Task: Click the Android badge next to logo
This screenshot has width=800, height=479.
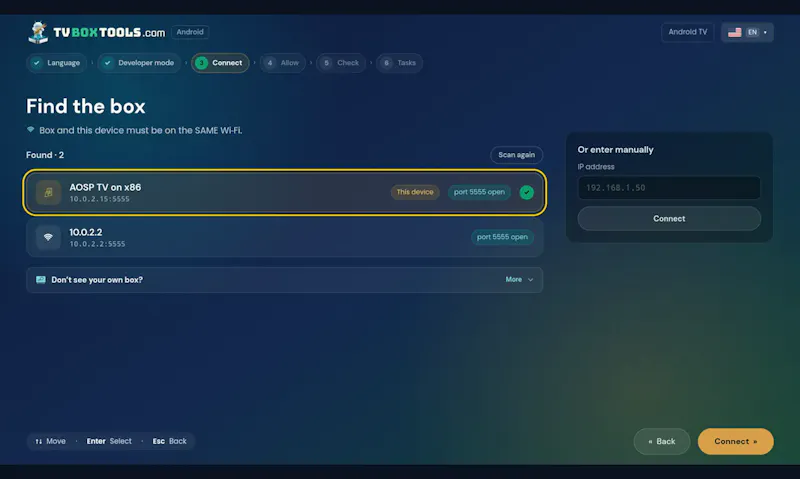Action: point(190,32)
